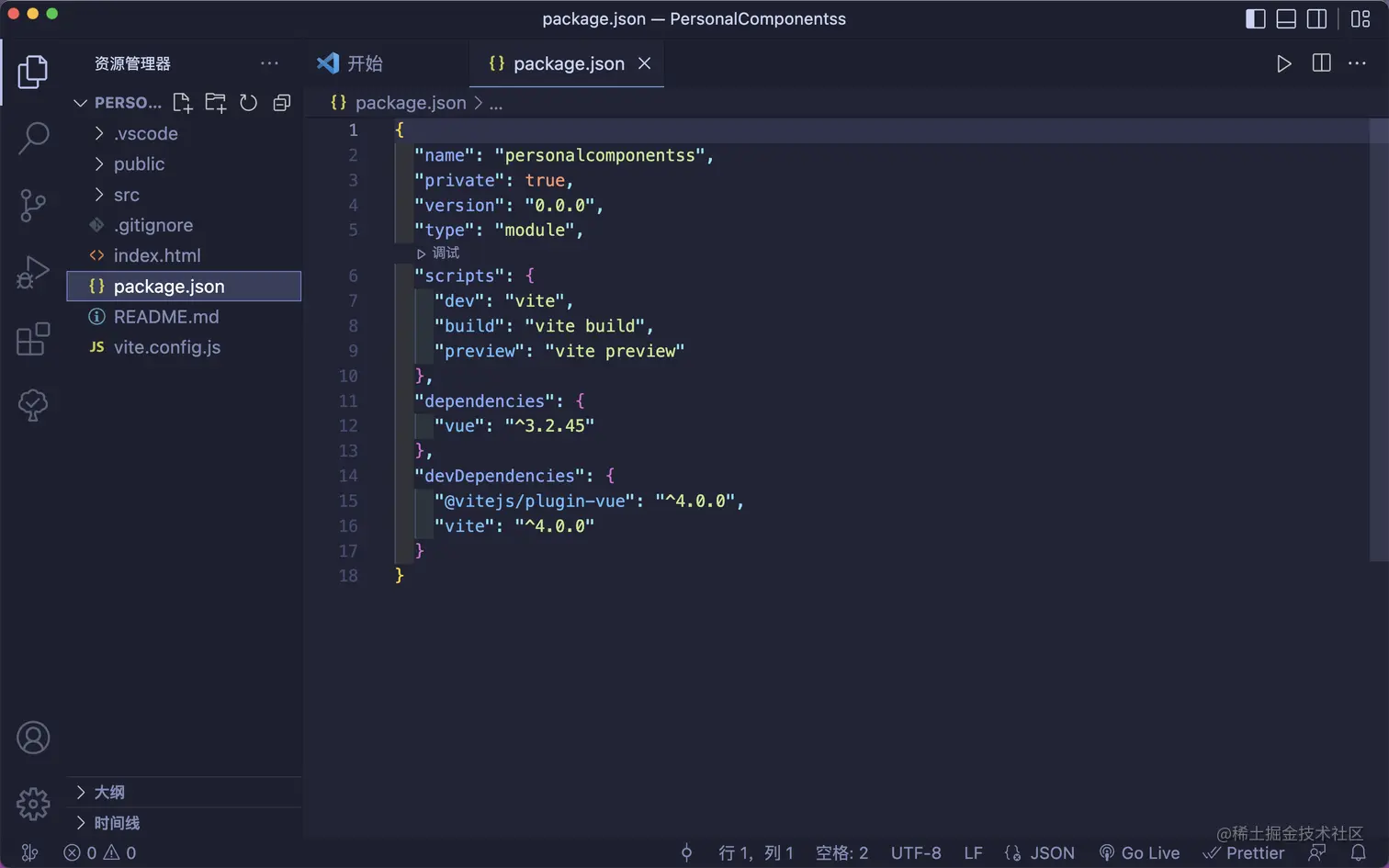Open the Accounts menu icon
The image size is (1389, 868).
33,738
